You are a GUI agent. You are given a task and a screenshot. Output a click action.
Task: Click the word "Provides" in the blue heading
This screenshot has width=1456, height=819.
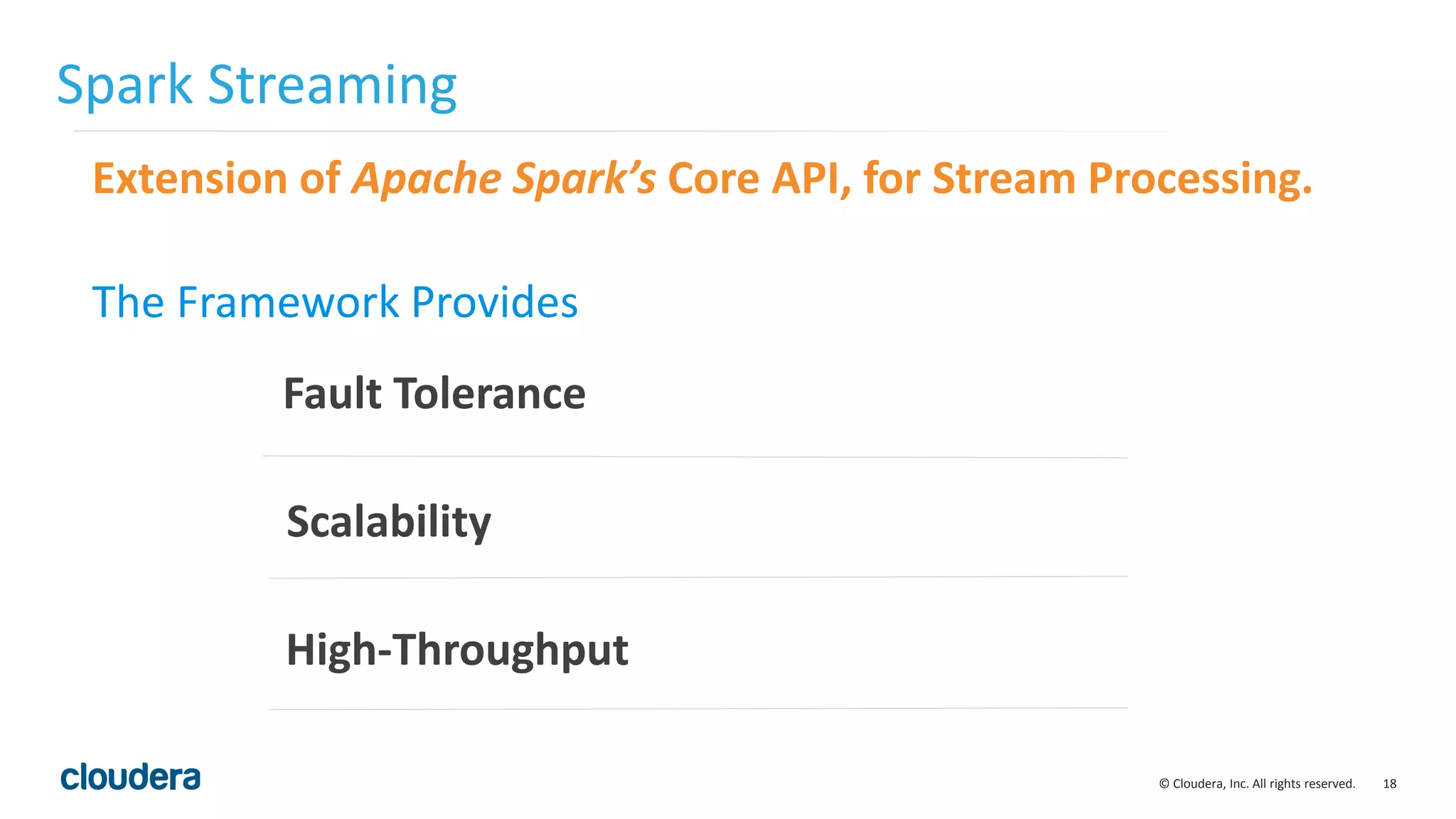tap(494, 302)
